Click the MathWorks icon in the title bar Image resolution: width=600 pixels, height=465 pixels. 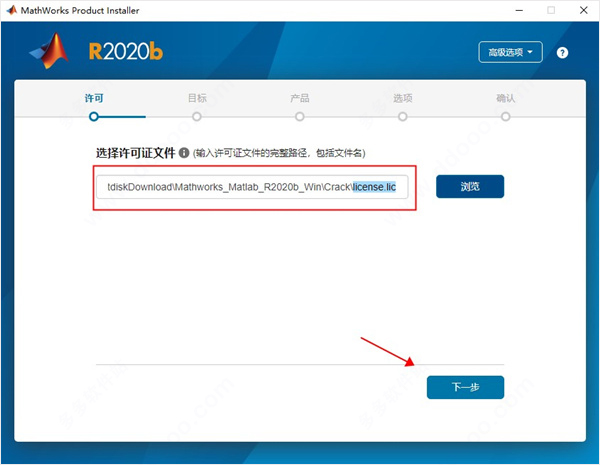11,10
